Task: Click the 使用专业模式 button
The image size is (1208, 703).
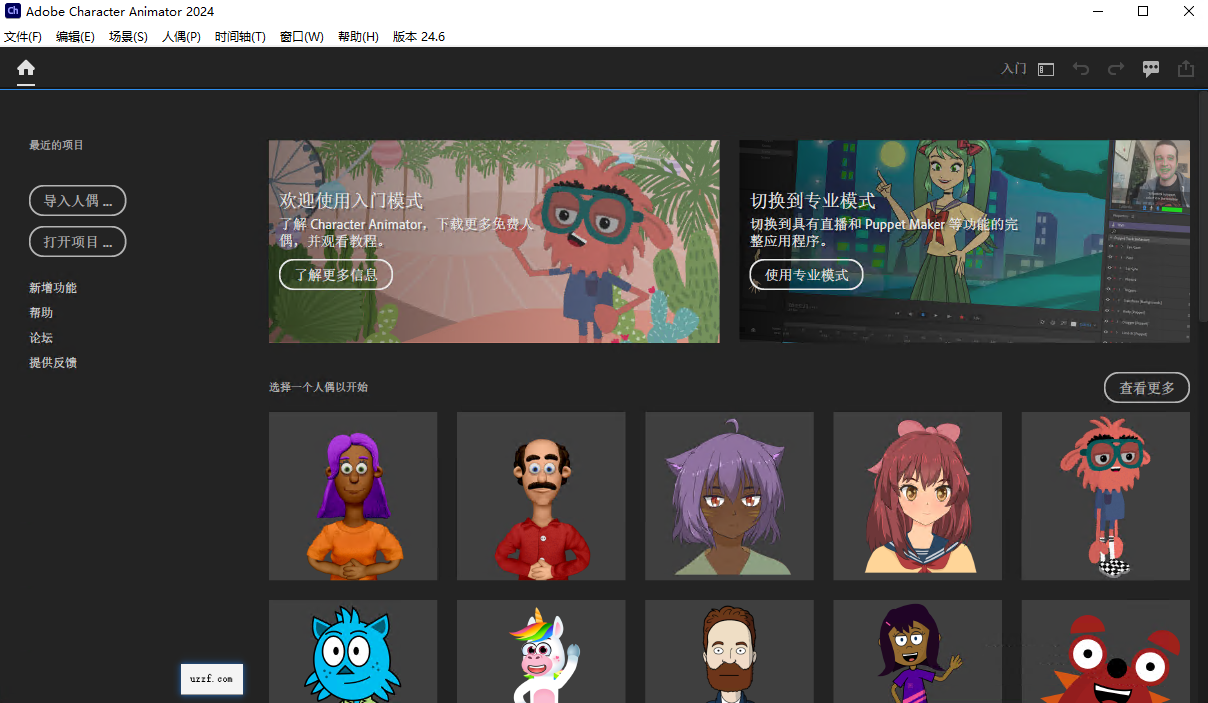Action: click(x=806, y=274)
